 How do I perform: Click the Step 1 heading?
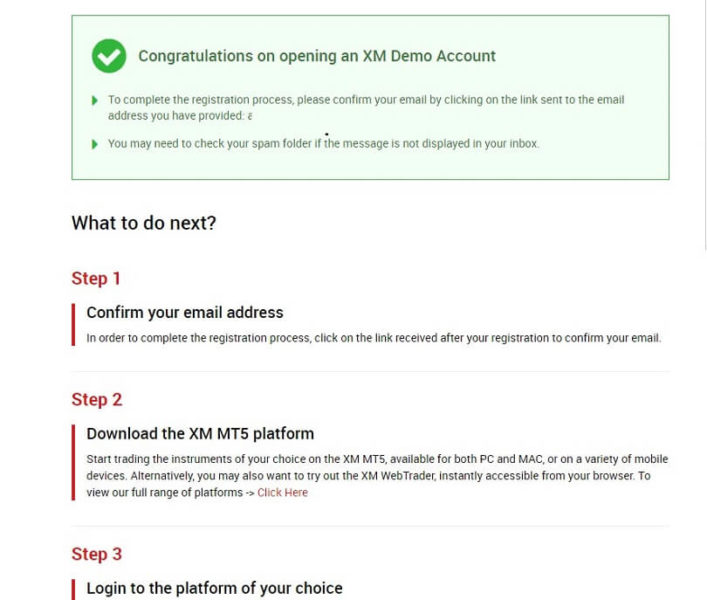pyautogui.click(x=96, y=278)
